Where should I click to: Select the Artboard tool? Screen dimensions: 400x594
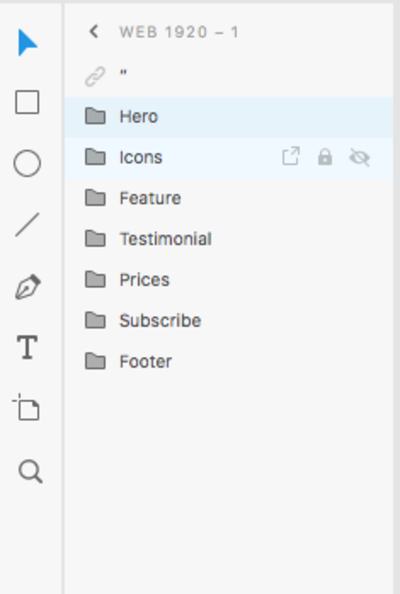(27, 407)
